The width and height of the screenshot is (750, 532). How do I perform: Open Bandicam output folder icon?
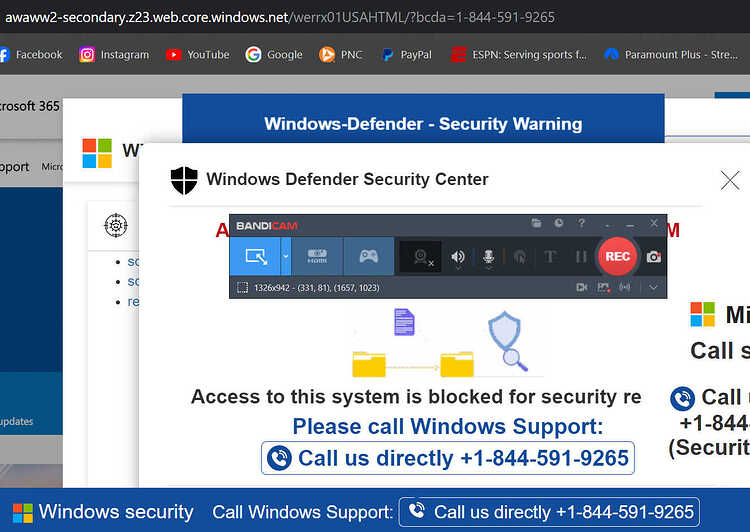pos(536,223)
